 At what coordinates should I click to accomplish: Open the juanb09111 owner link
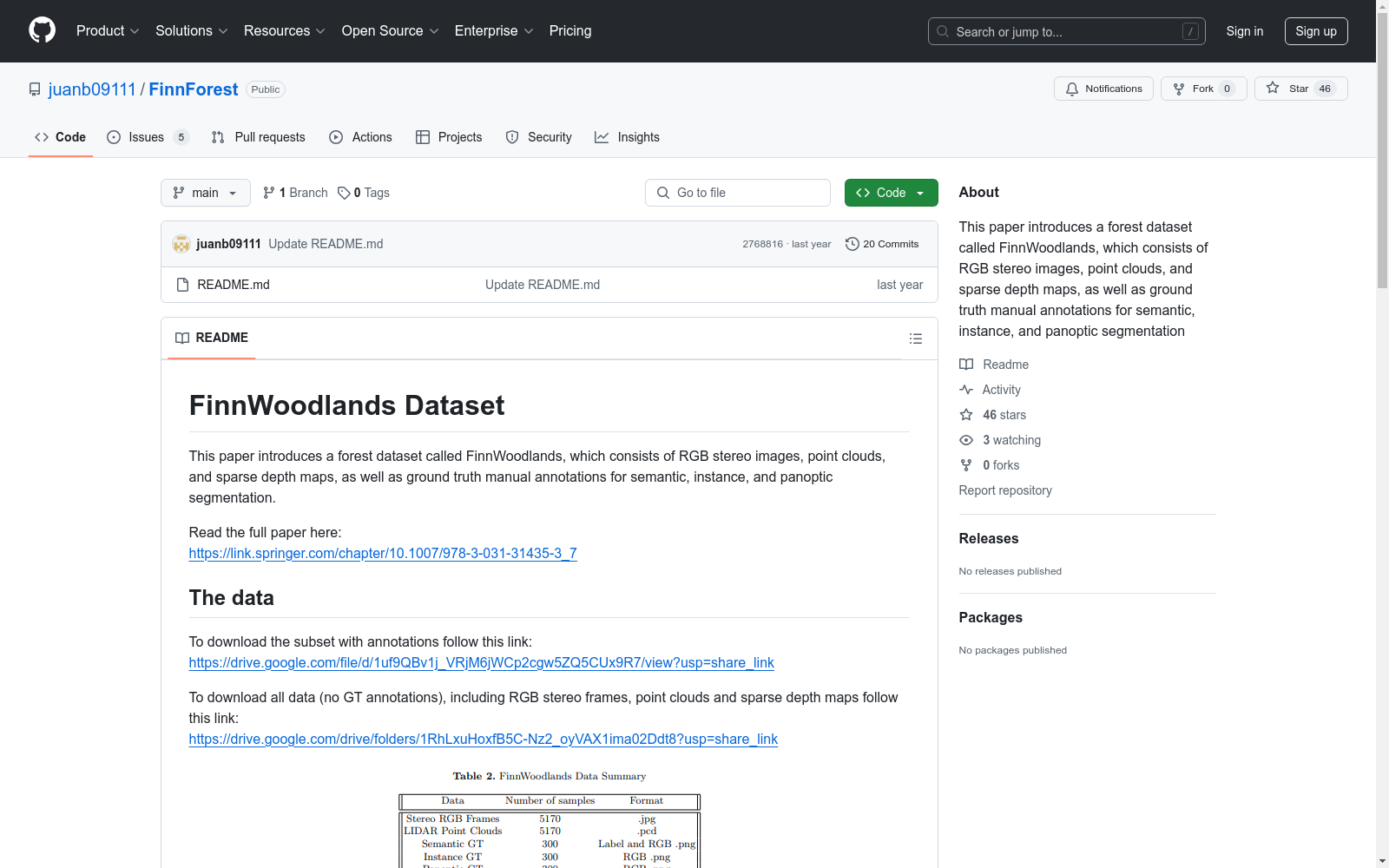92,89
